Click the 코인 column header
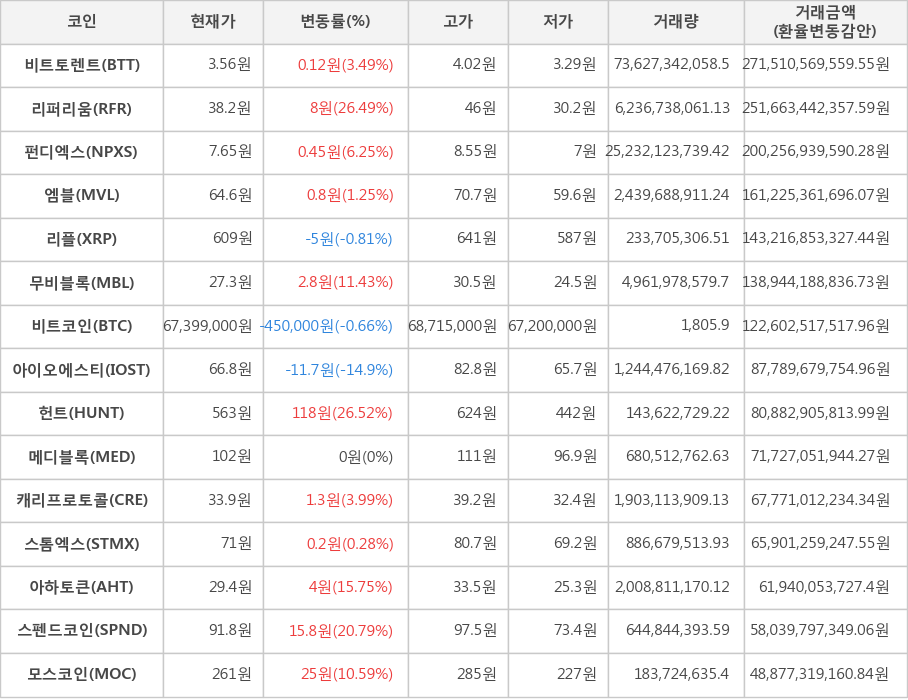 click(82, 22)
